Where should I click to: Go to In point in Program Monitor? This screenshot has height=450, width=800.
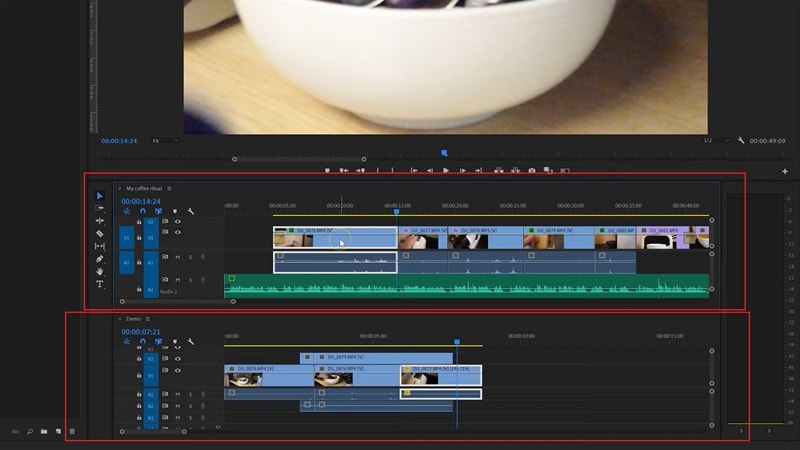coord(414,170)
